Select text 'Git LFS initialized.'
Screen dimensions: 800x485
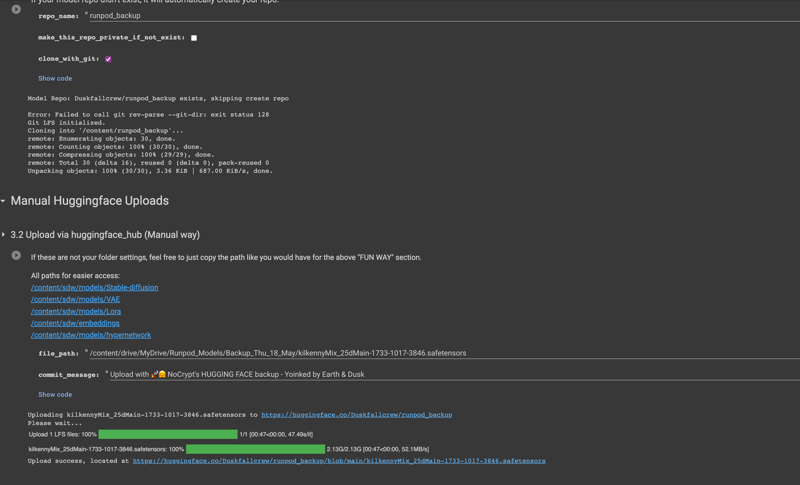pyautogui.click(x=66, y=123)
